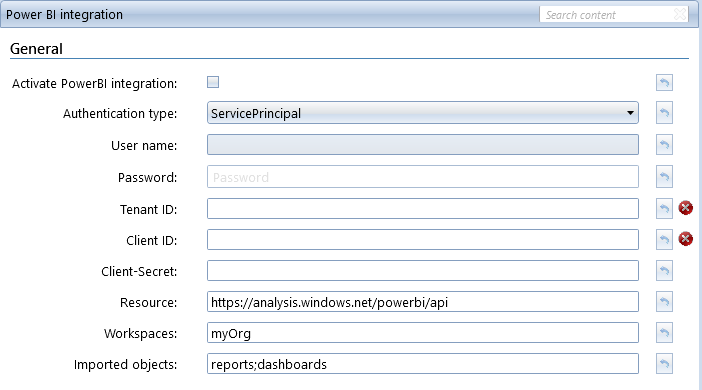Reset the Tenant ID field
702x390 pixels.
[x=664, y=209]
